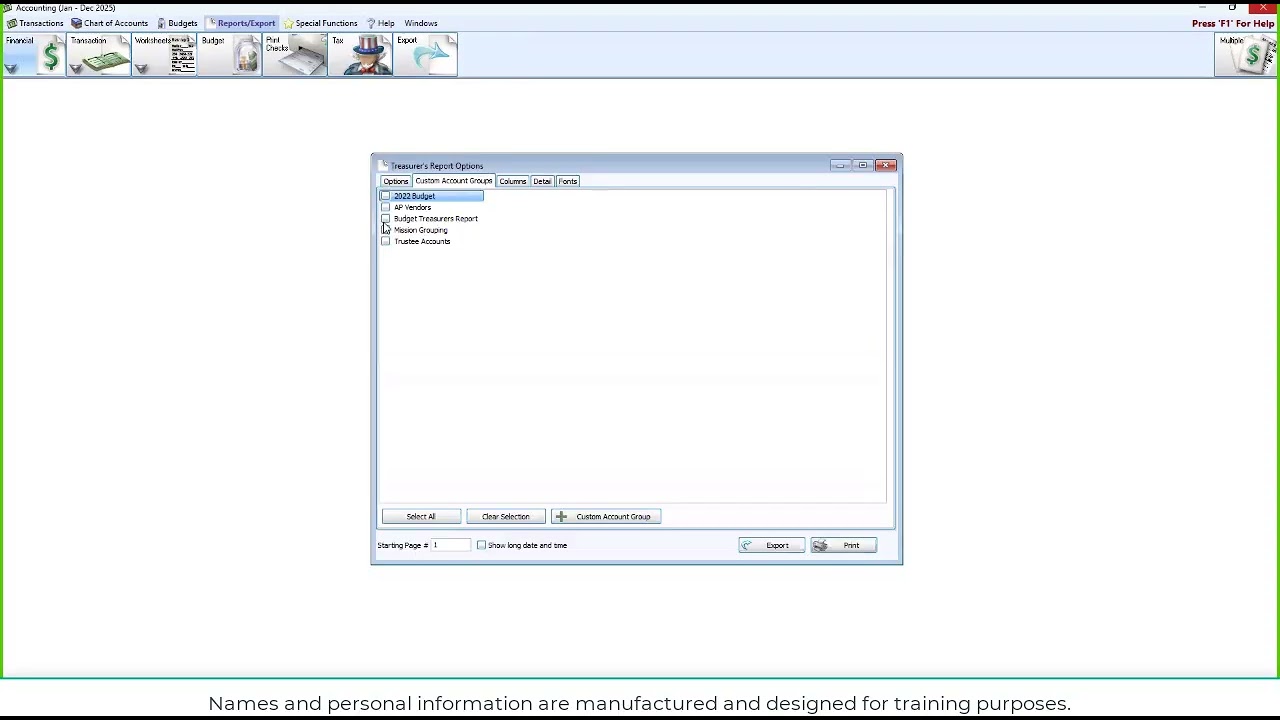Click Custom Account Group button label

(x=613, y=517)
